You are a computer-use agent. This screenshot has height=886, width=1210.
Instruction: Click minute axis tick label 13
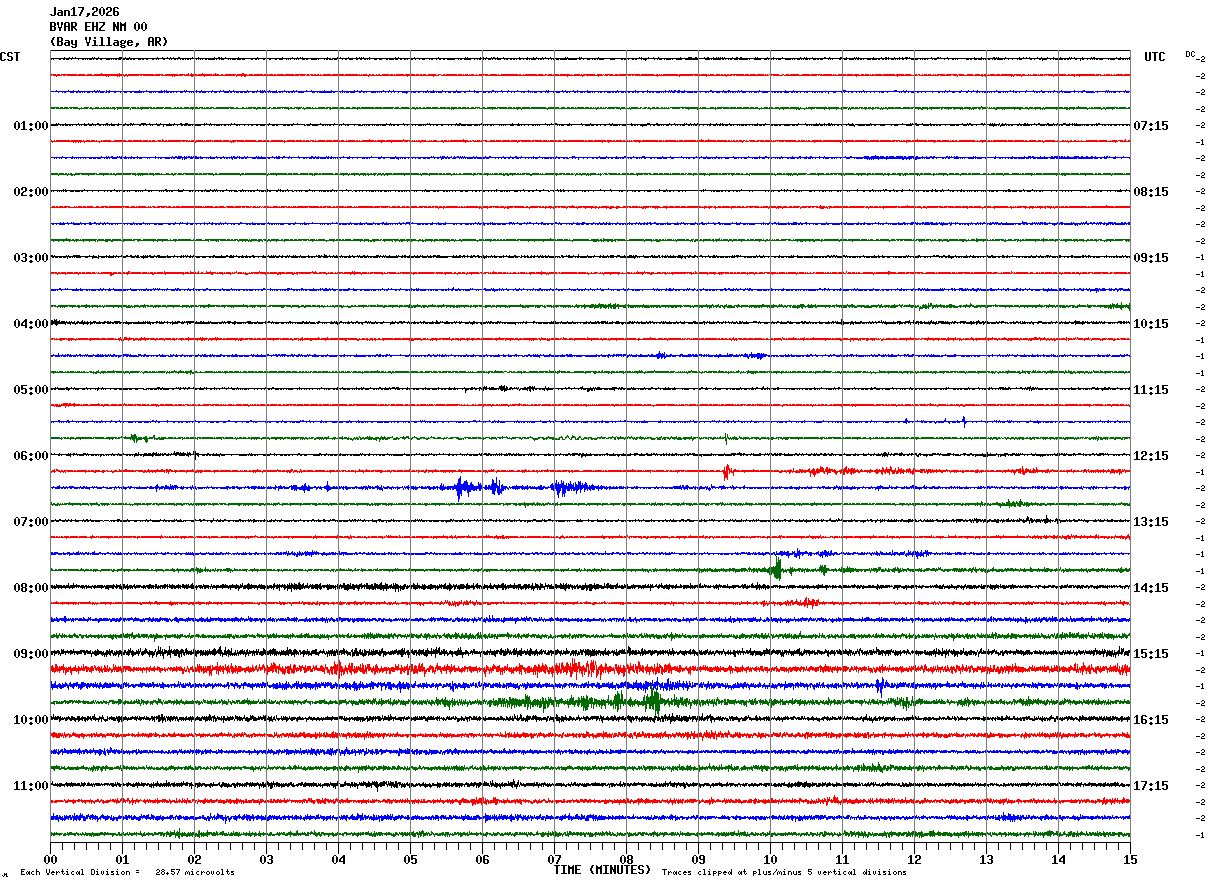coord(986,859)
